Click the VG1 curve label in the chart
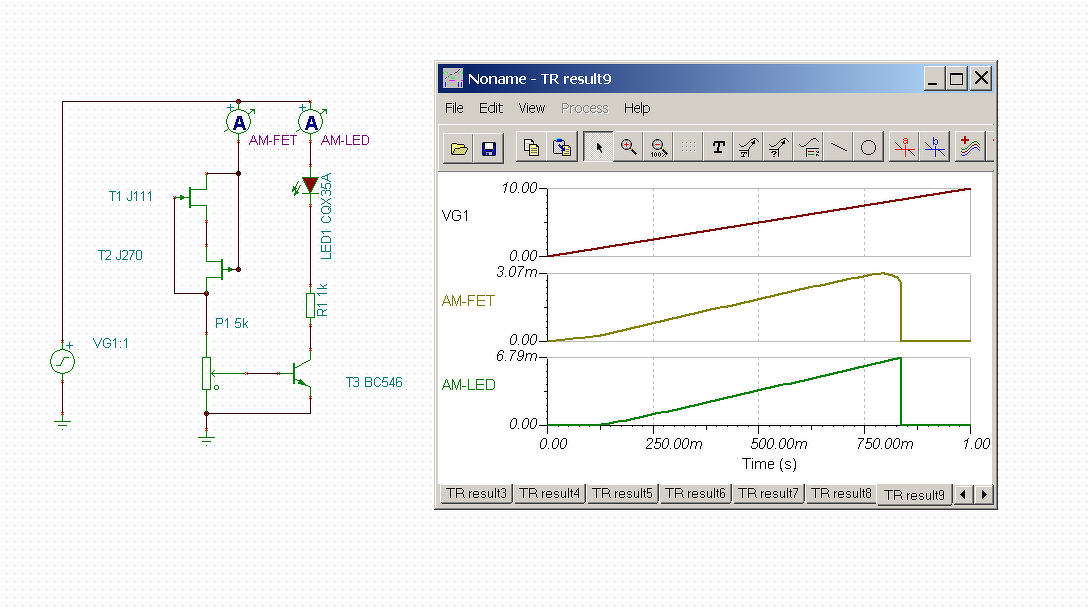 click(x=455, y=216)
